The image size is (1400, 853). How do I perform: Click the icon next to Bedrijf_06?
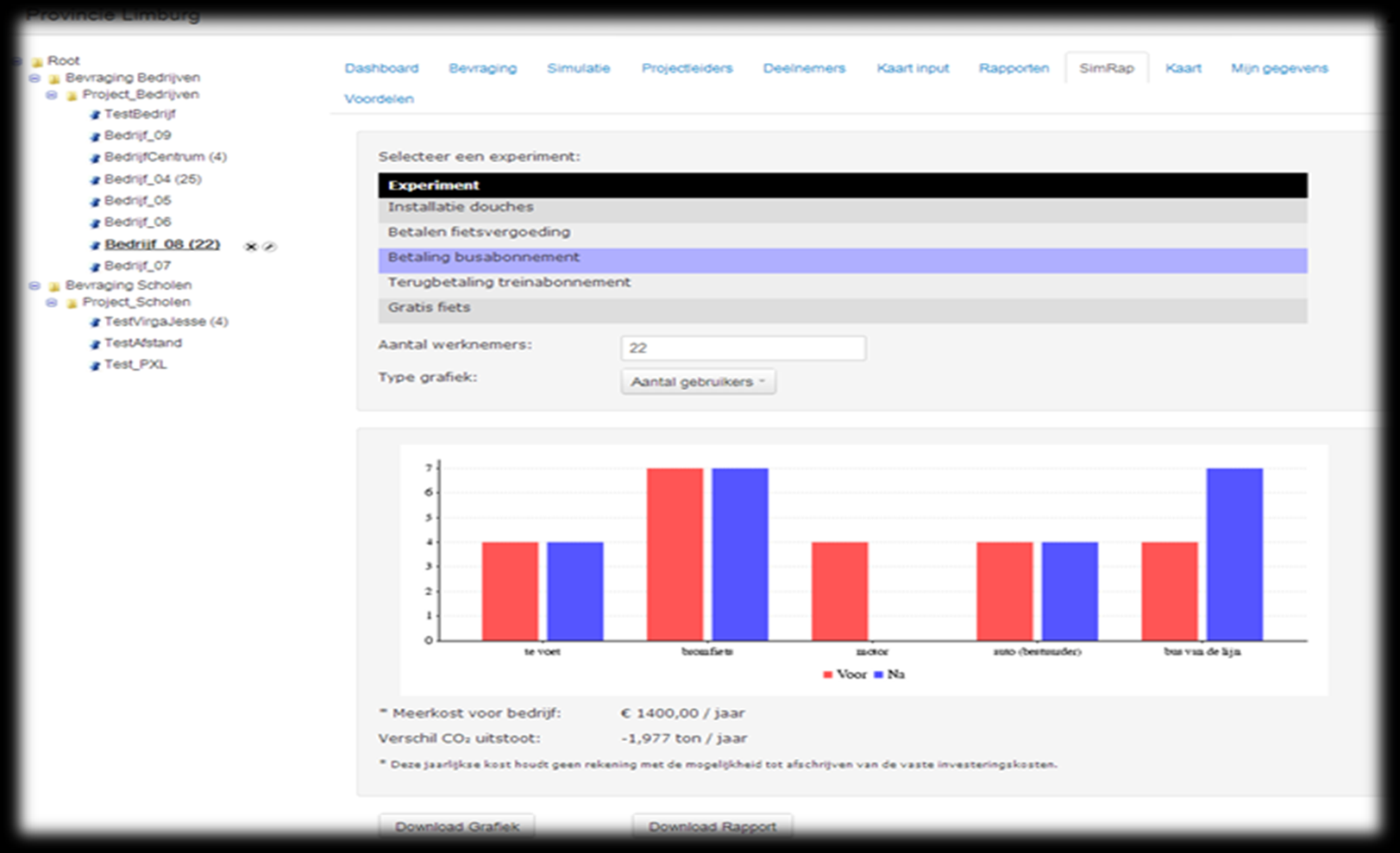[96, 223]
